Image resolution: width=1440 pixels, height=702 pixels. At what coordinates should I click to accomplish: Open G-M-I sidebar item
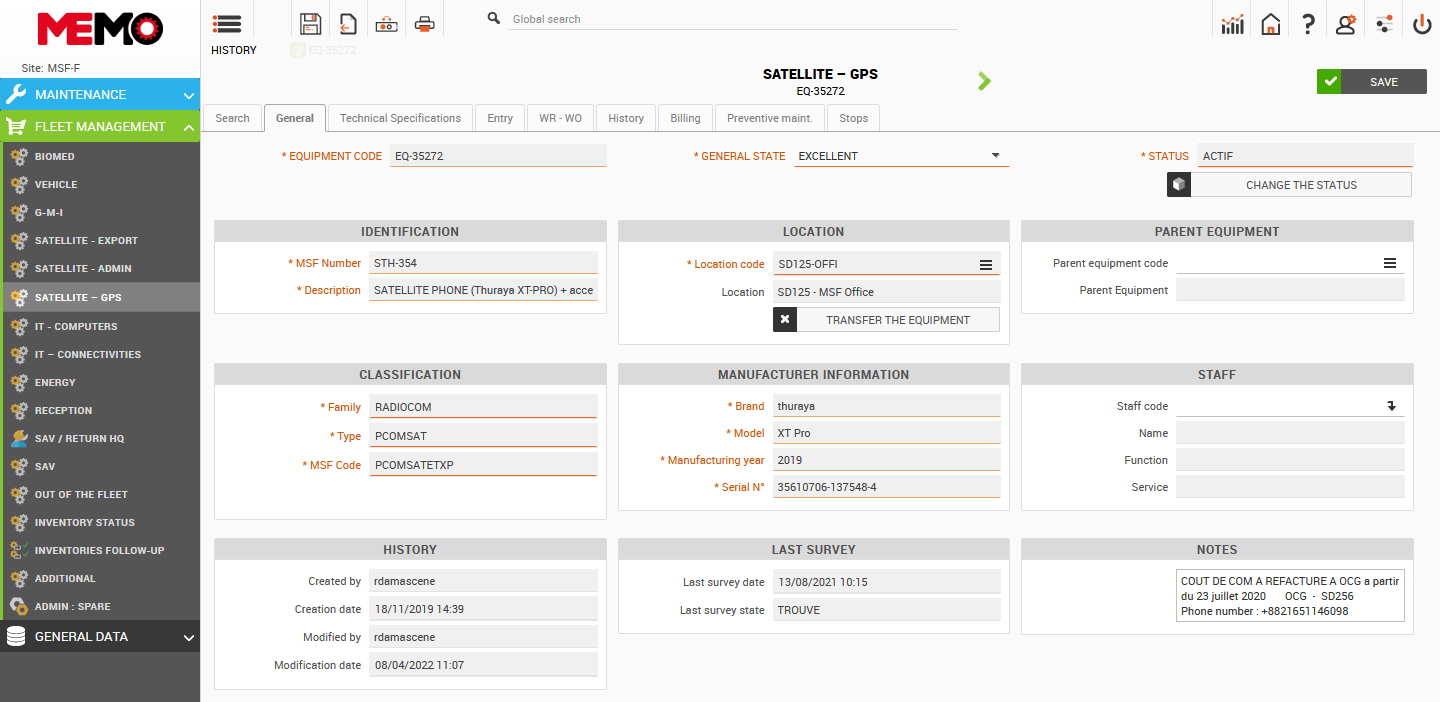click(100, 212)
